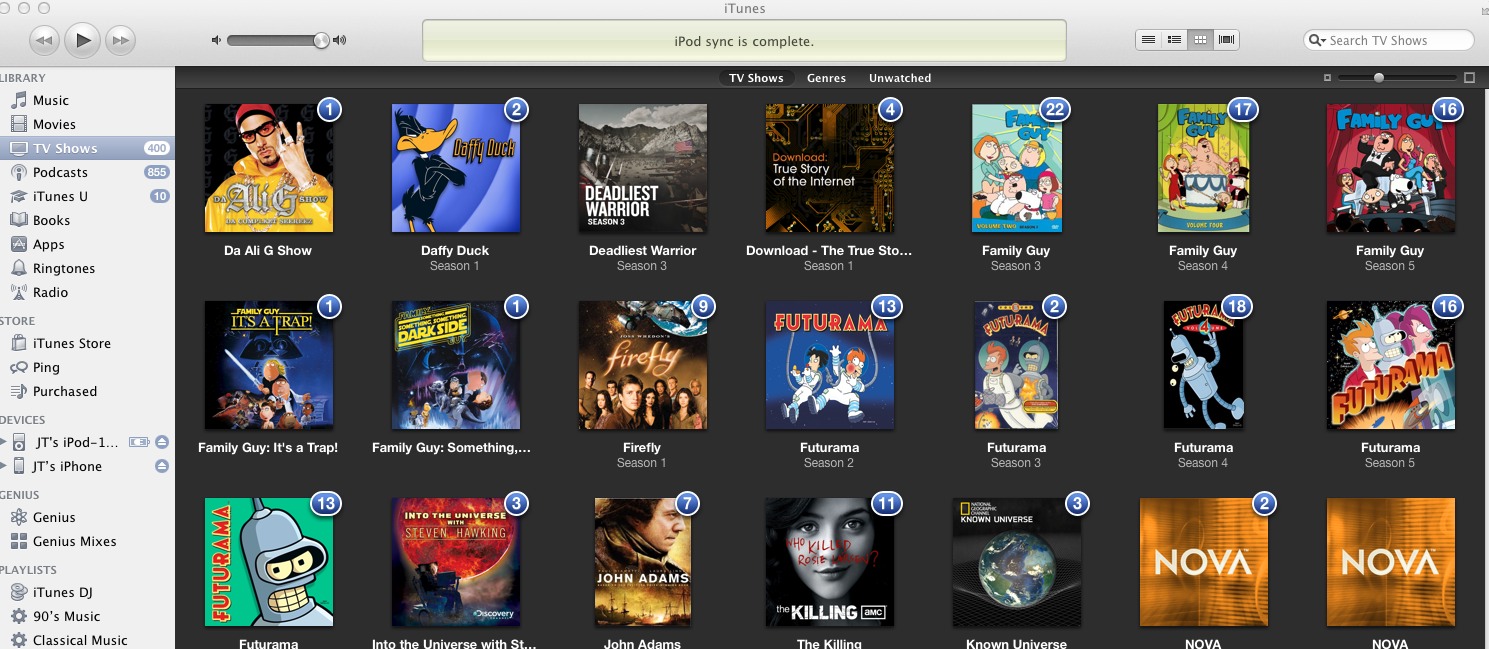Click Podcasts 855 count badge
Image resolution: width=1489 pixels, height=649 pixels.
click(157, 172)
